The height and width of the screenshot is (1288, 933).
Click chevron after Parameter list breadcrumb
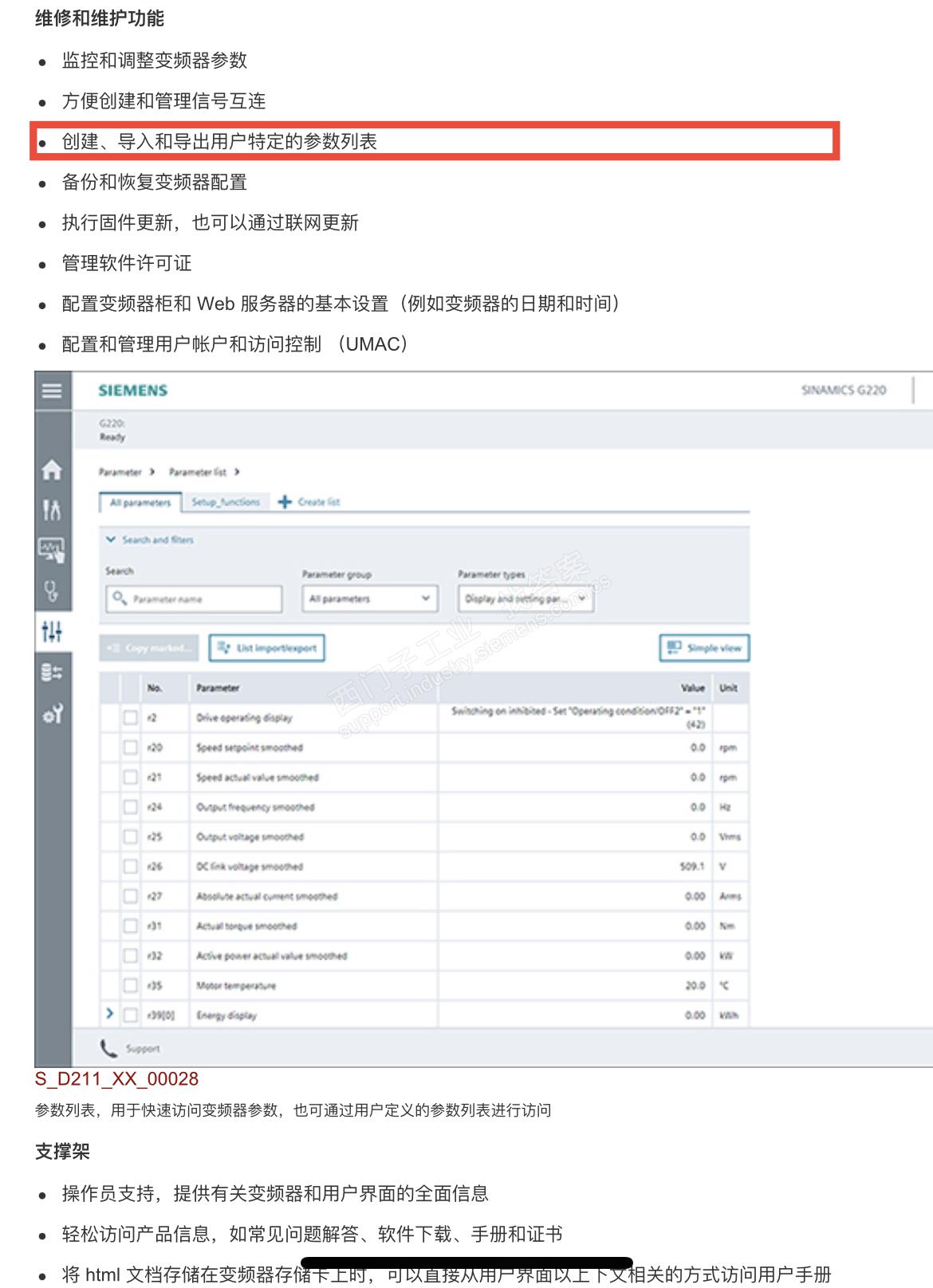pyautogui.click(x=237, y=472)
